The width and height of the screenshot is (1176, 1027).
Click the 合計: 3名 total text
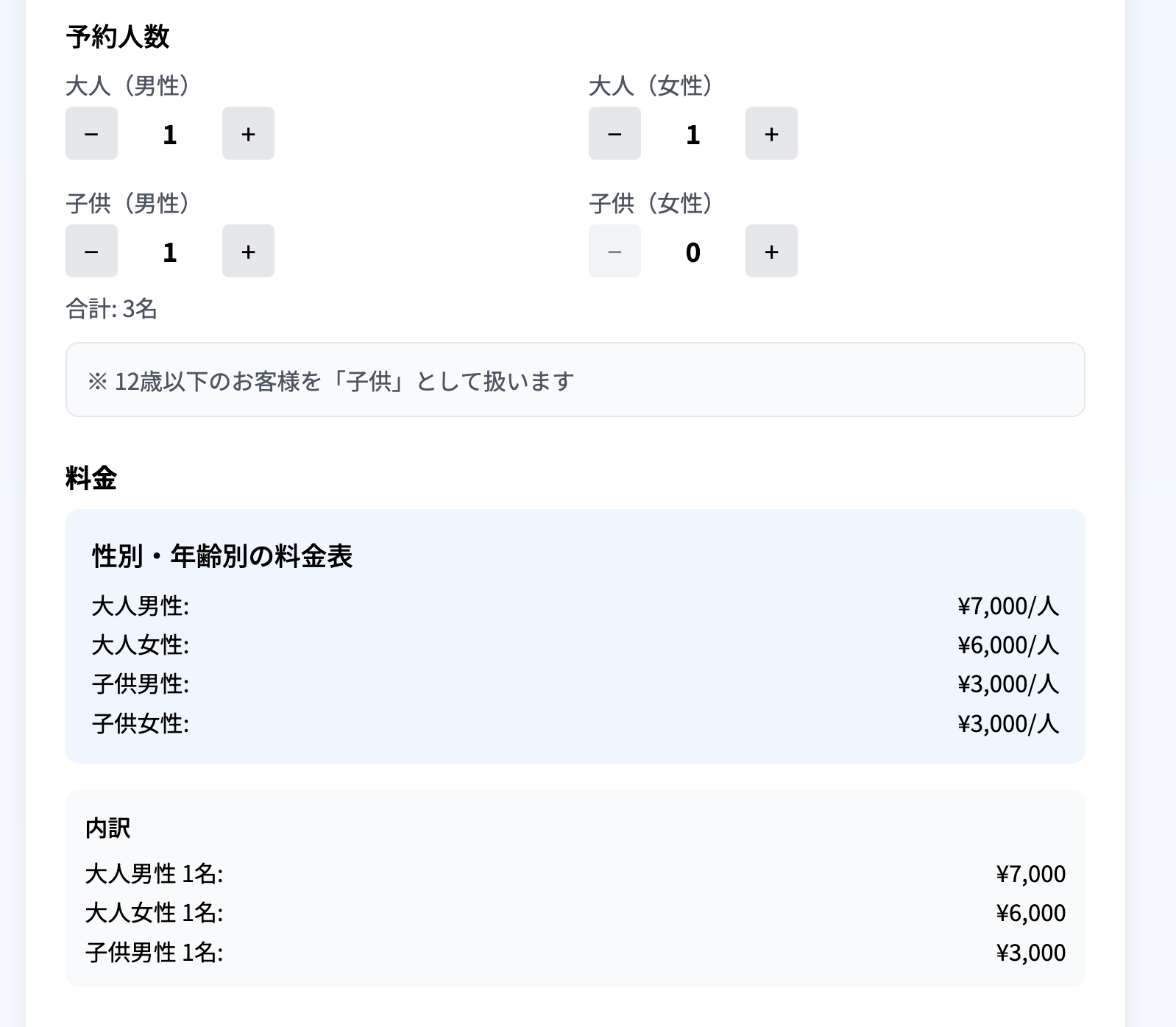[112, 309]
